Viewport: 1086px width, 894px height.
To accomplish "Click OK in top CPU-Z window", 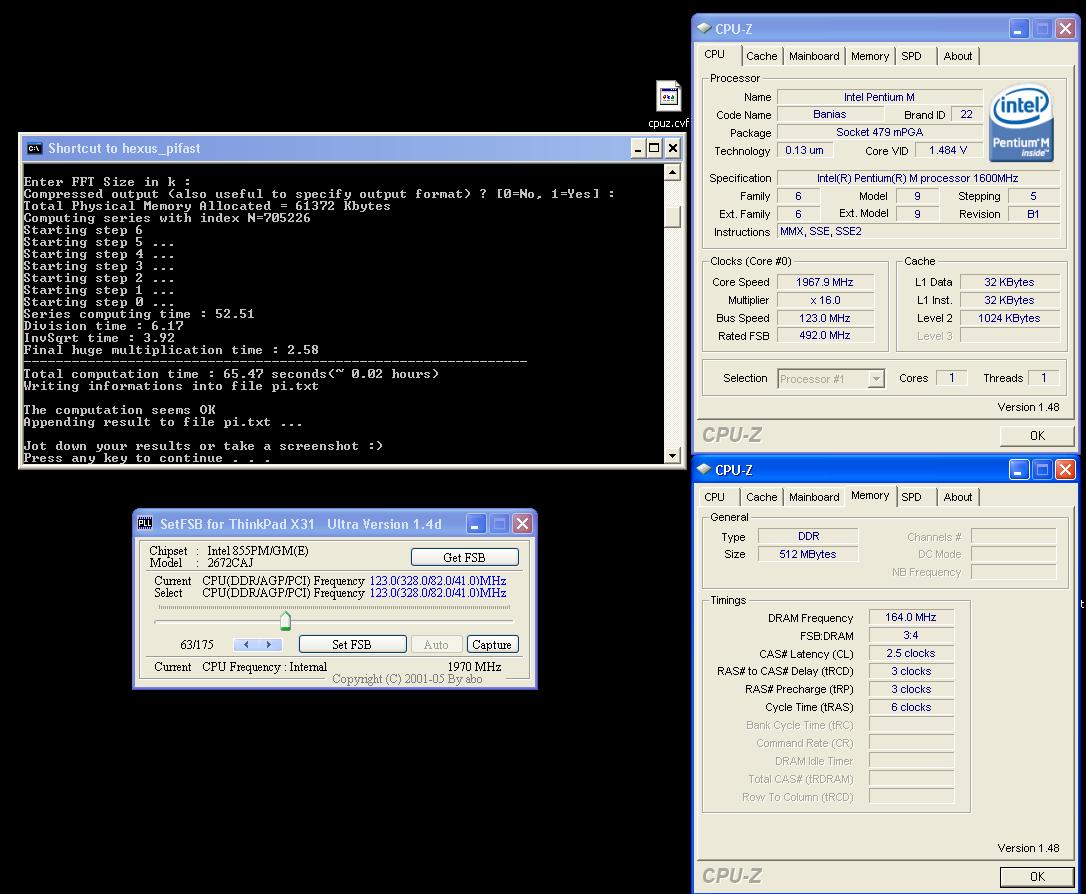I will click(1037, 436).
